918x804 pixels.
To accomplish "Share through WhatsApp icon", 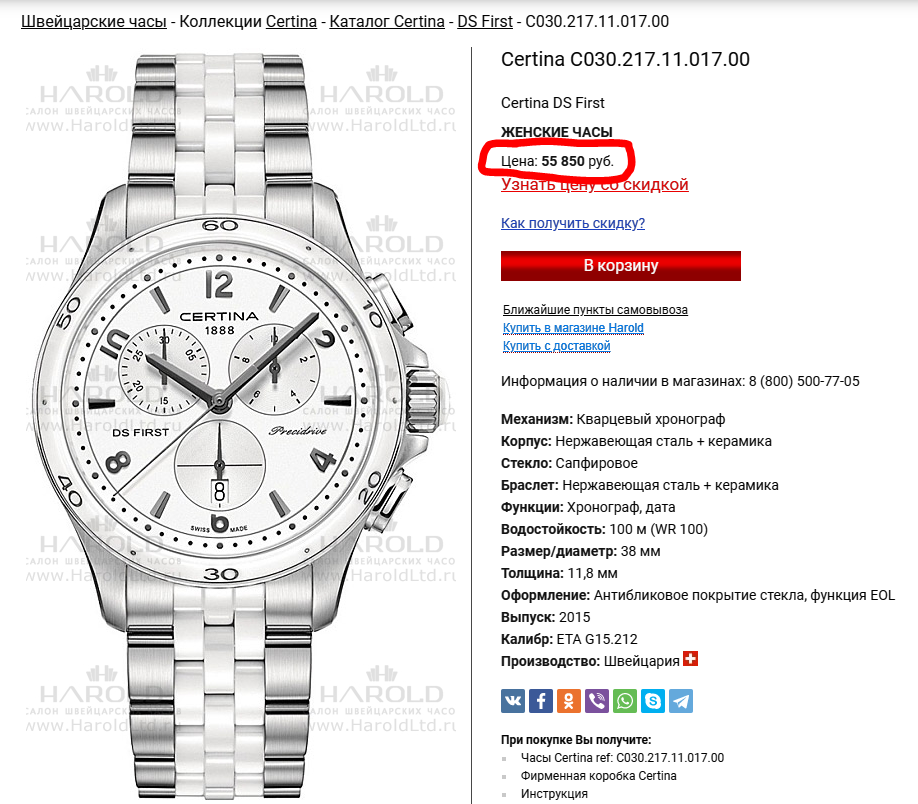I will [x=625, y=700].
